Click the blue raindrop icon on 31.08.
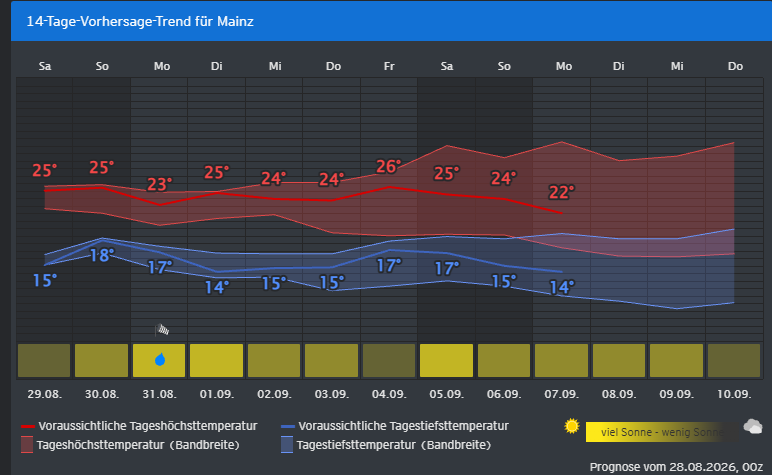The height and width of the screenshot is (475, 772). click(160, 360)
